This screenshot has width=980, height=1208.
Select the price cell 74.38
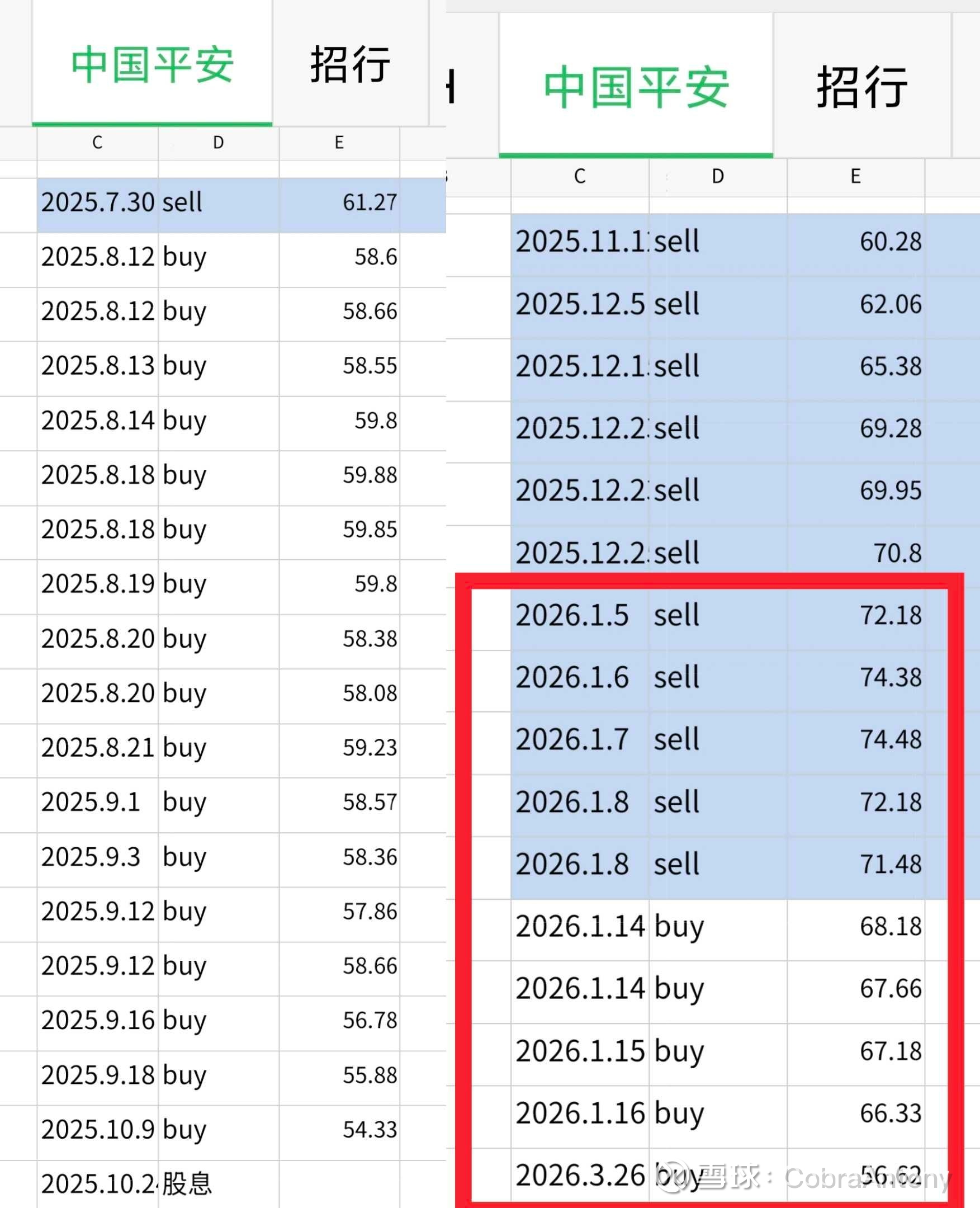tap(856, 681)
